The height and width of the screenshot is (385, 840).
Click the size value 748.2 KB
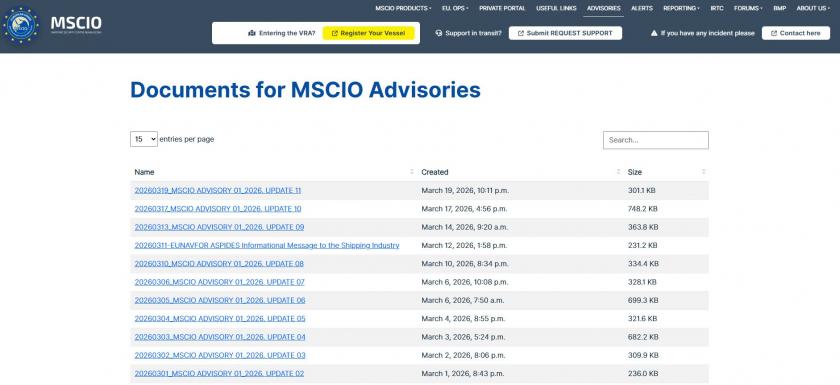(643, 209)
